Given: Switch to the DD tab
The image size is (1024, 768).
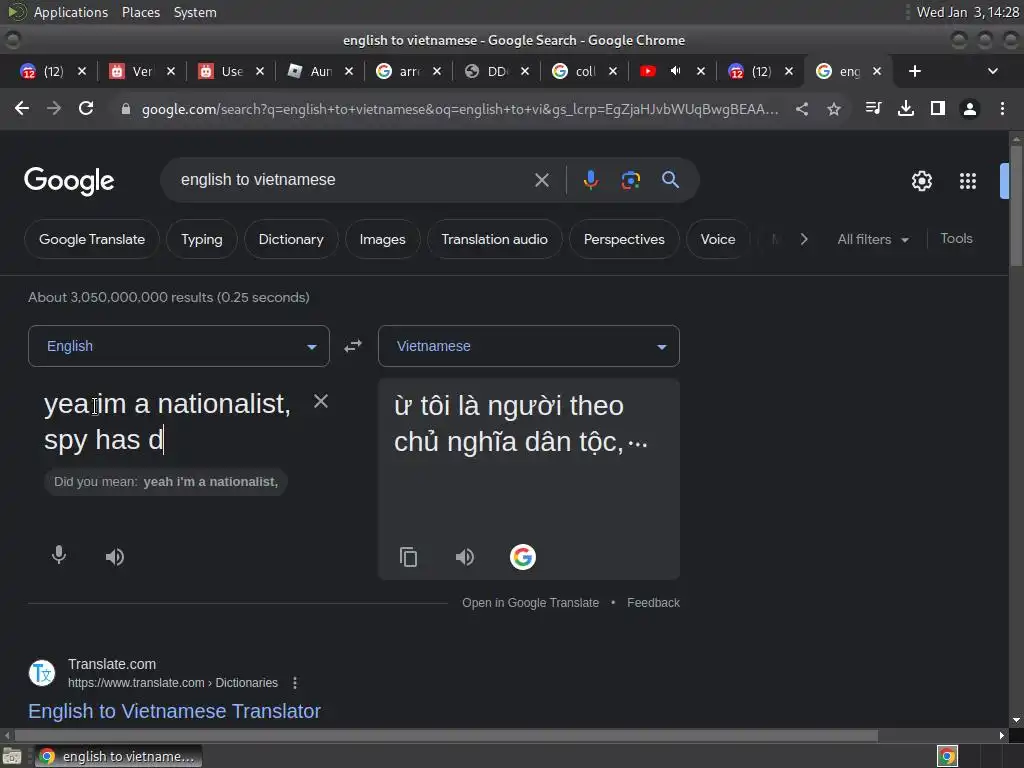Looking at the screenshot, I should click(498, 71).
